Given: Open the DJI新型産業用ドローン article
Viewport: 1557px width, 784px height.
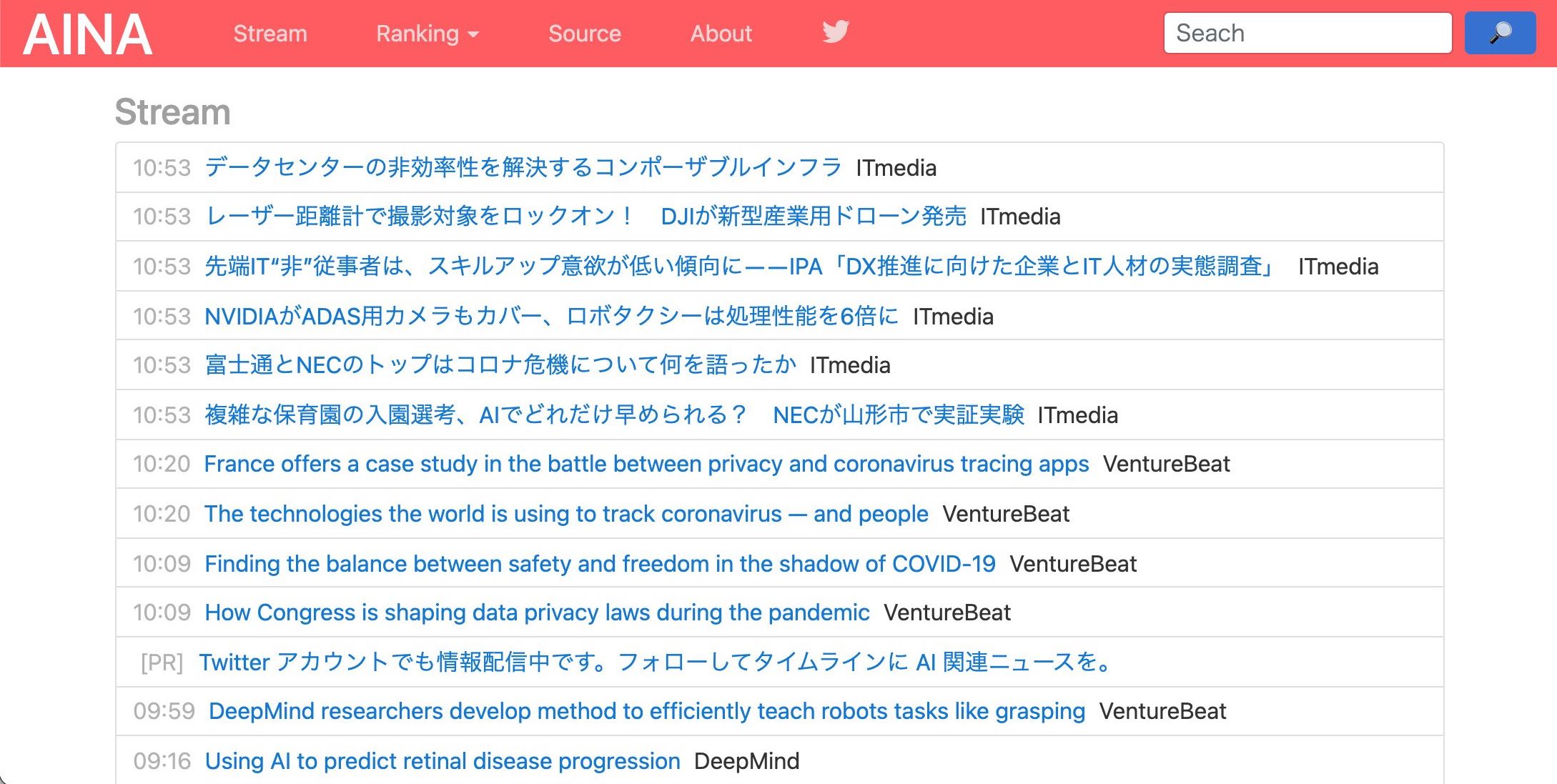Looking at the screenshot, I should pyautogui.click(x=585, y=216).
